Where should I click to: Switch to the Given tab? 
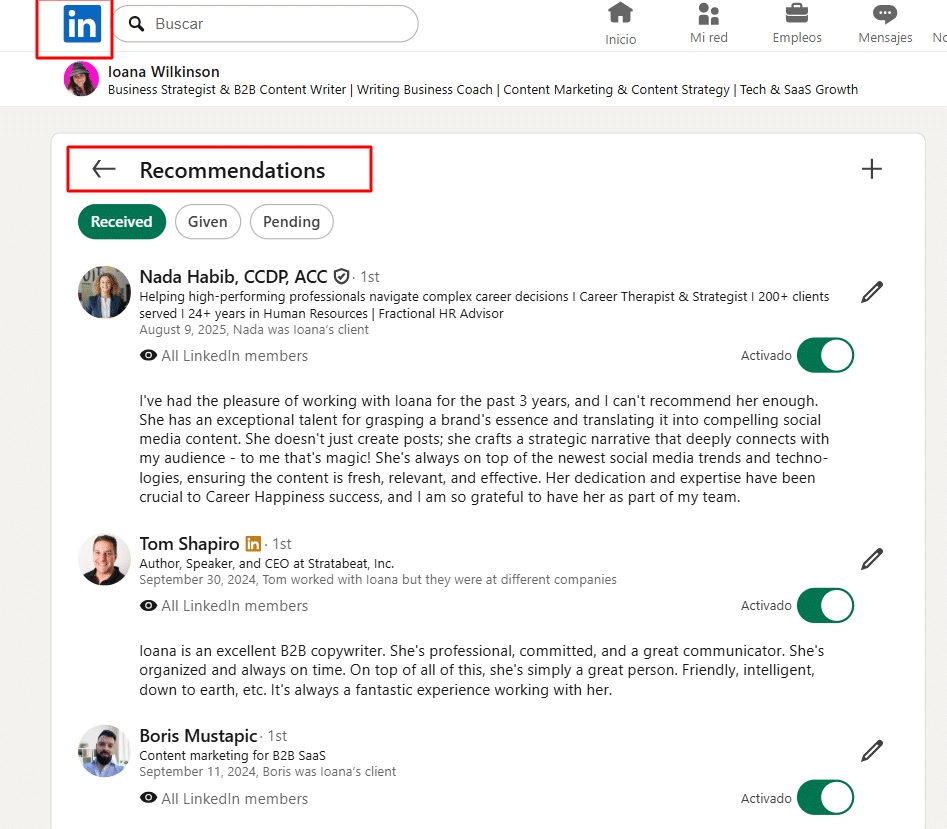208,222
